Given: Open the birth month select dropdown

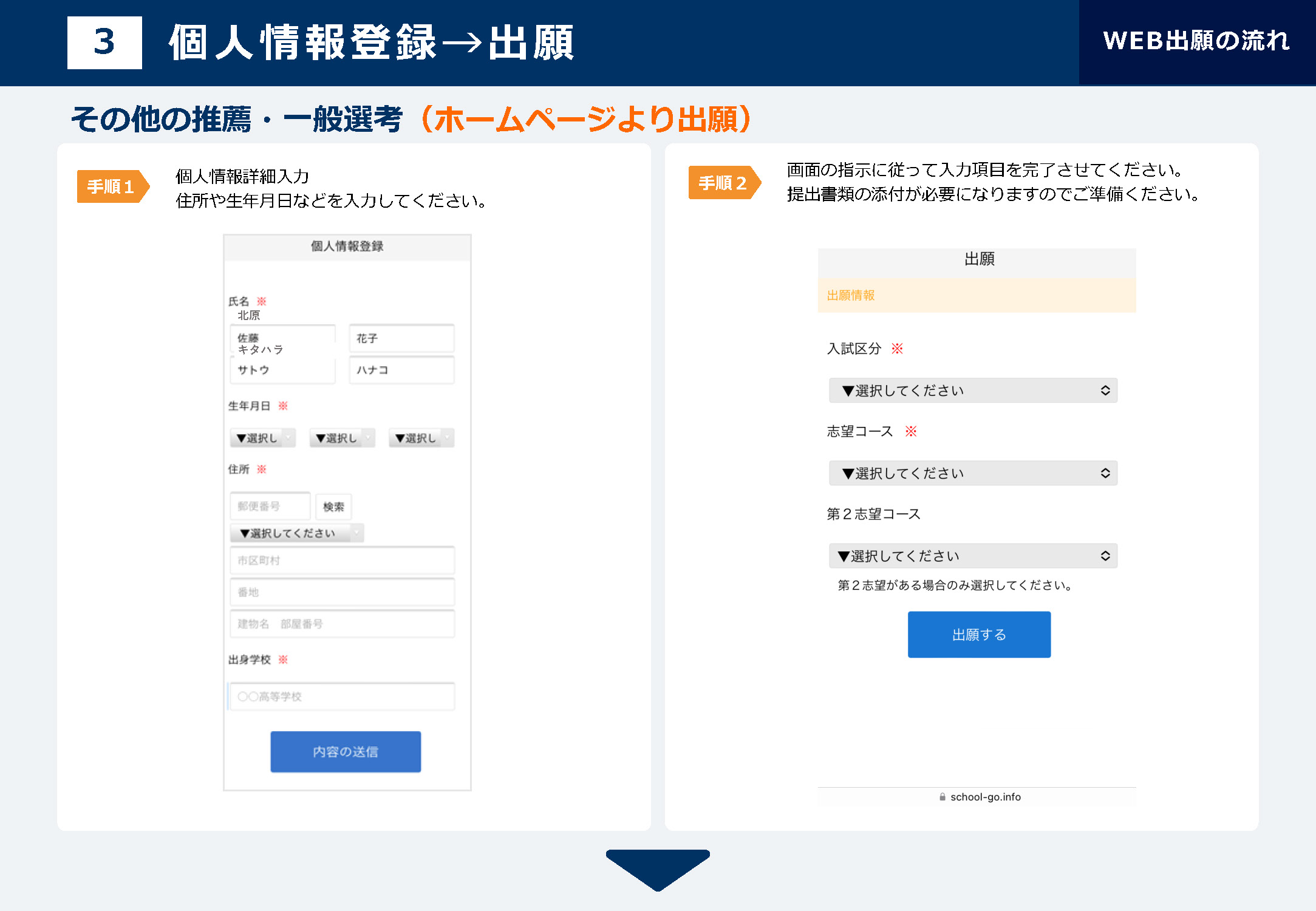Looking at the screenshot, I should click(x=342, y=438).
